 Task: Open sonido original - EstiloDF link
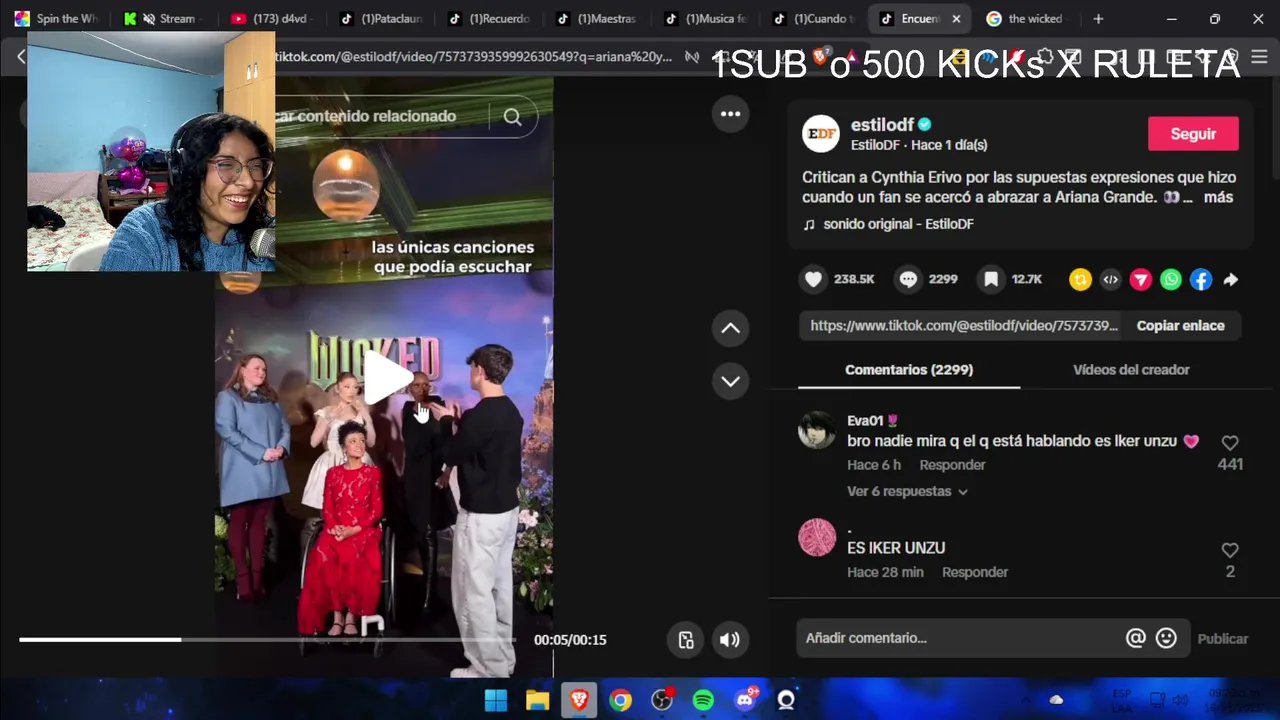898,224
